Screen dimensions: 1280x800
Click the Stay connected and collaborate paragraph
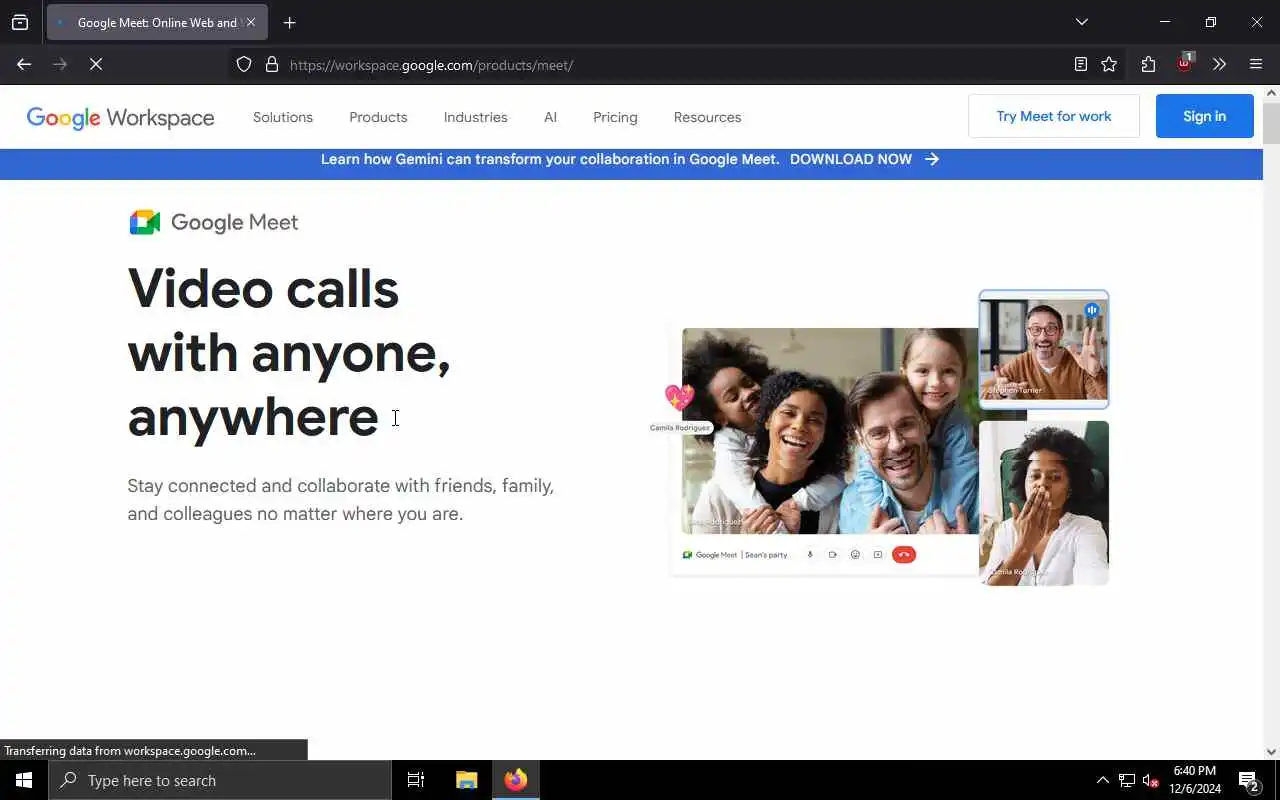(x=341, y=500)
